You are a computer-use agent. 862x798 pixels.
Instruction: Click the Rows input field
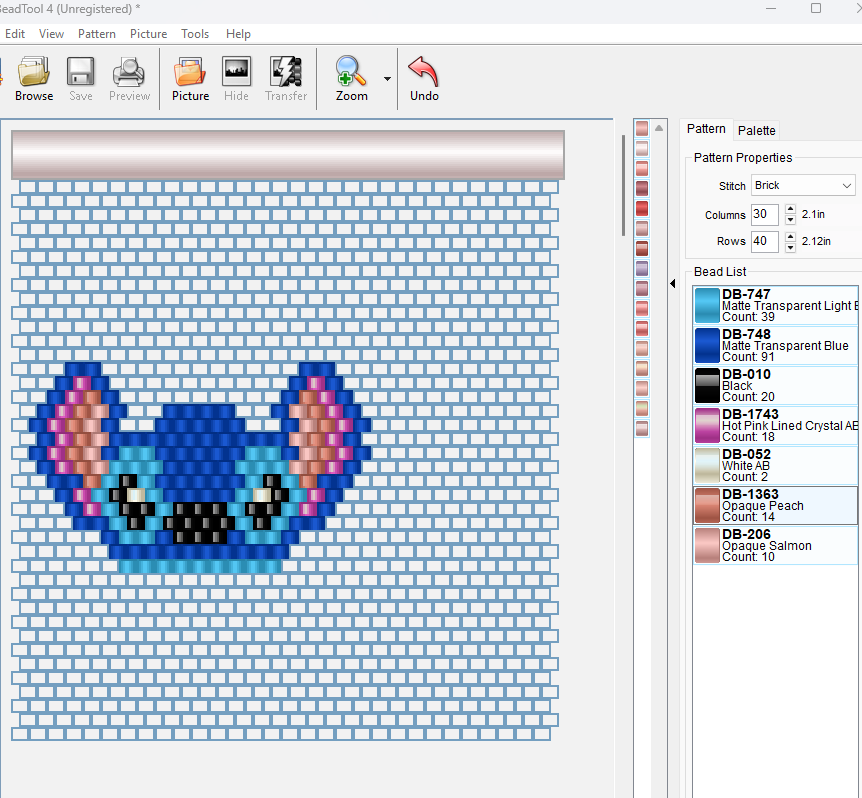pos(765,241)
